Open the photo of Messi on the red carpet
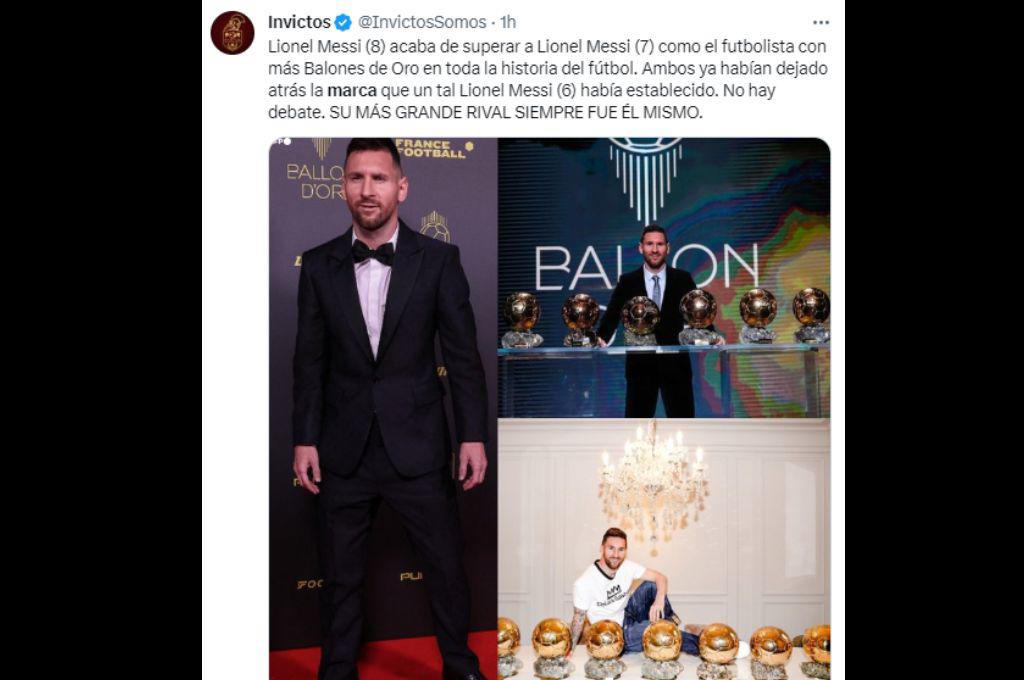The height and width of the screenshot is (680, 1024). [x=380, y=400]
